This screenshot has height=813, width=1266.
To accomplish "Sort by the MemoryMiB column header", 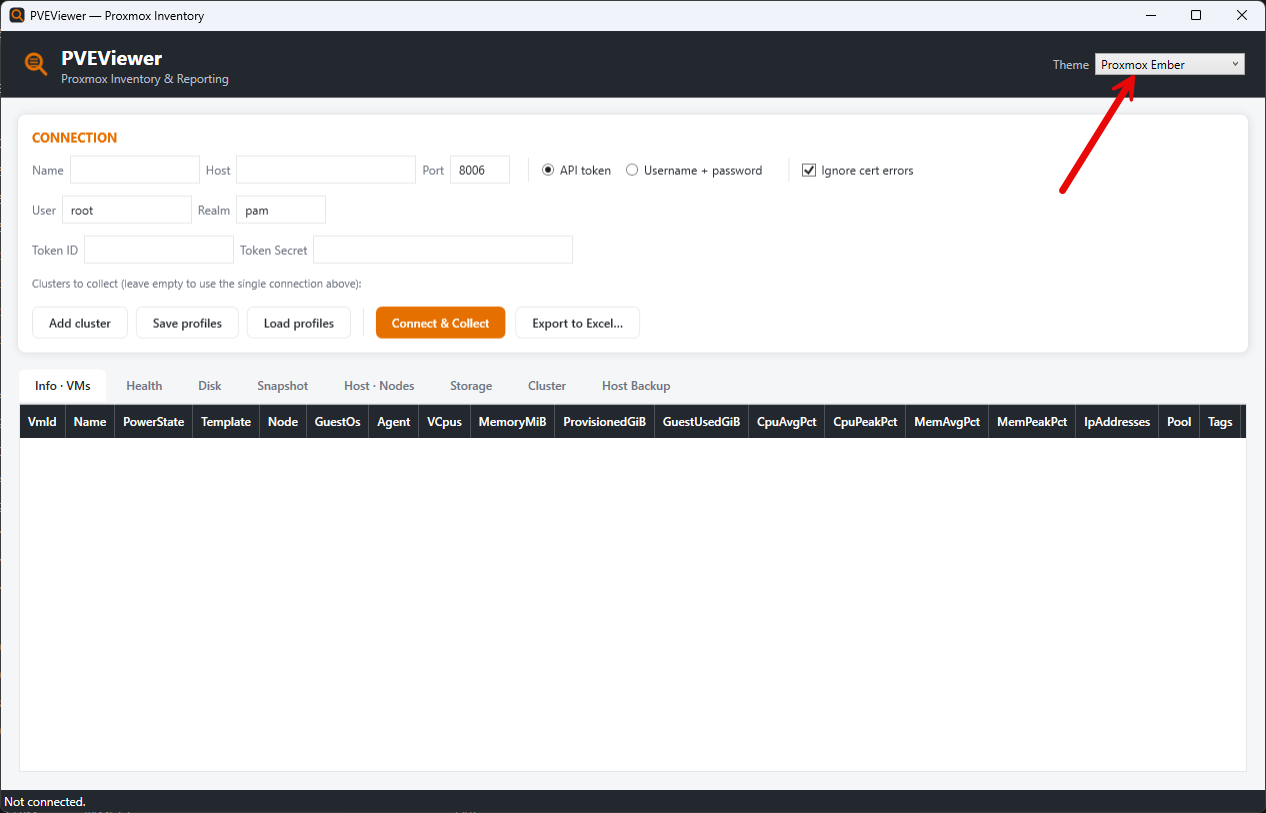I will pos(513,422).
